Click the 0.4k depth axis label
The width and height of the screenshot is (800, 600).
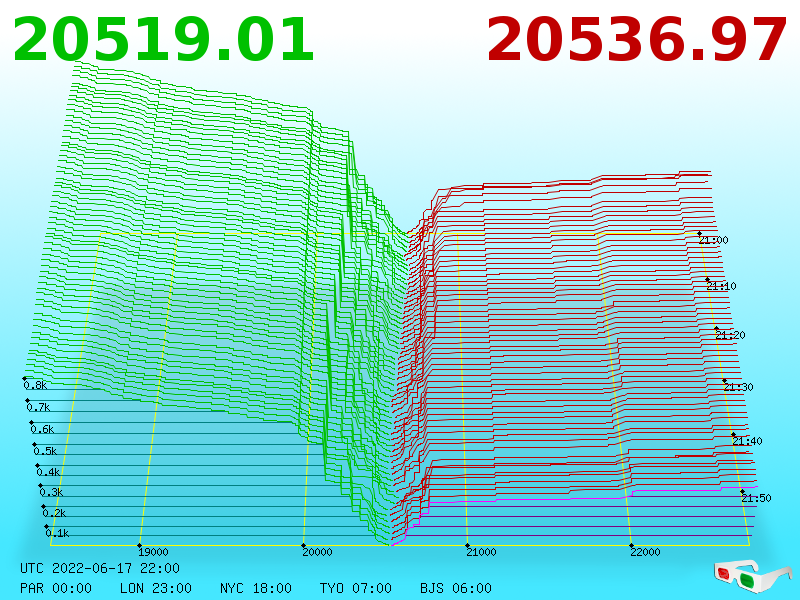point(48,472)
